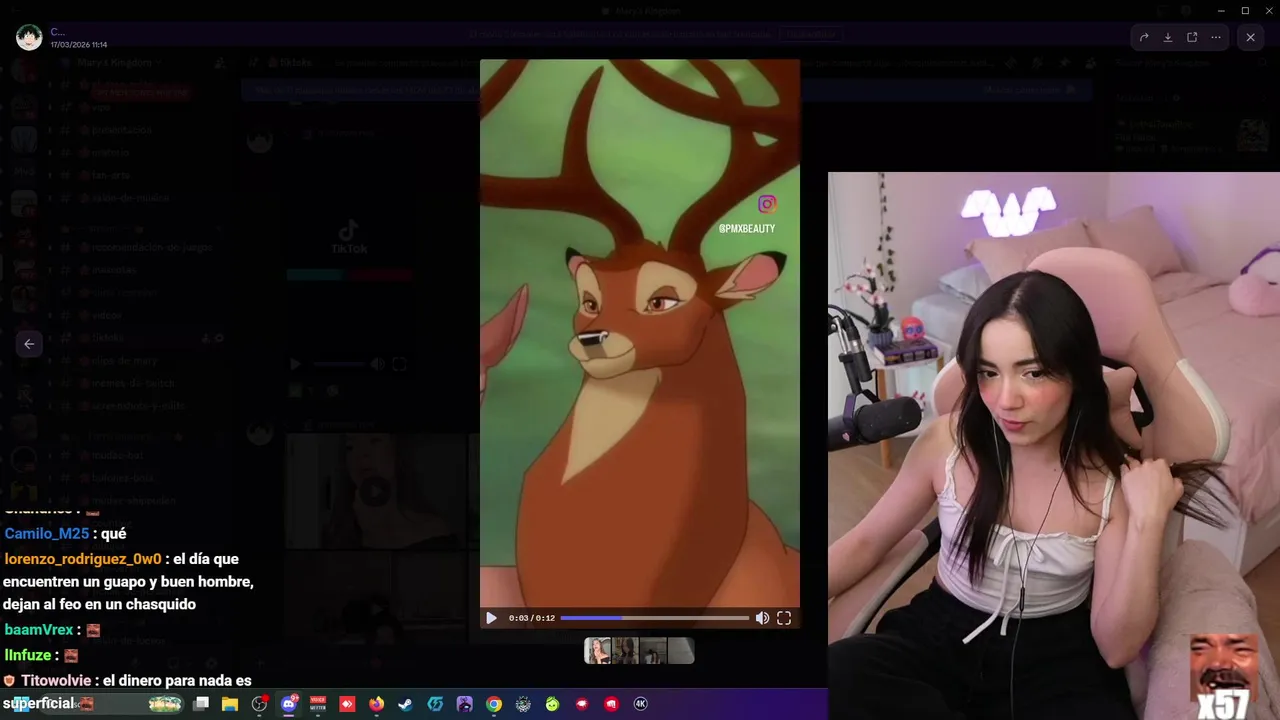Select the second thumbnail in the media strip
This screenshot has height=720, width=1280.
[x=625, y=651]
